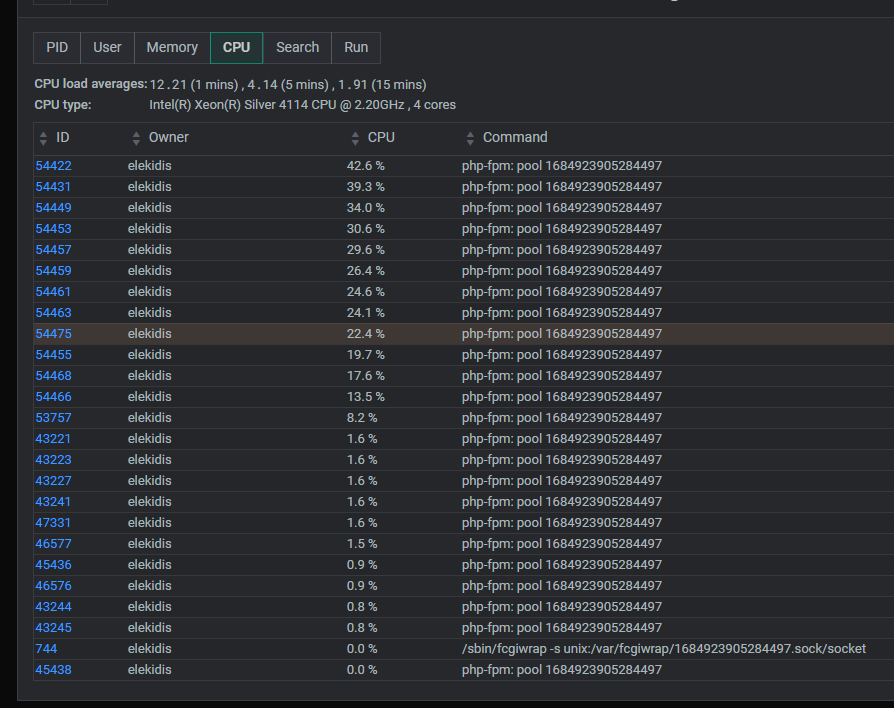The height and width of the screenshot is (708, 894).
Task: View process 54466 details
Action: tap(54, 397)
